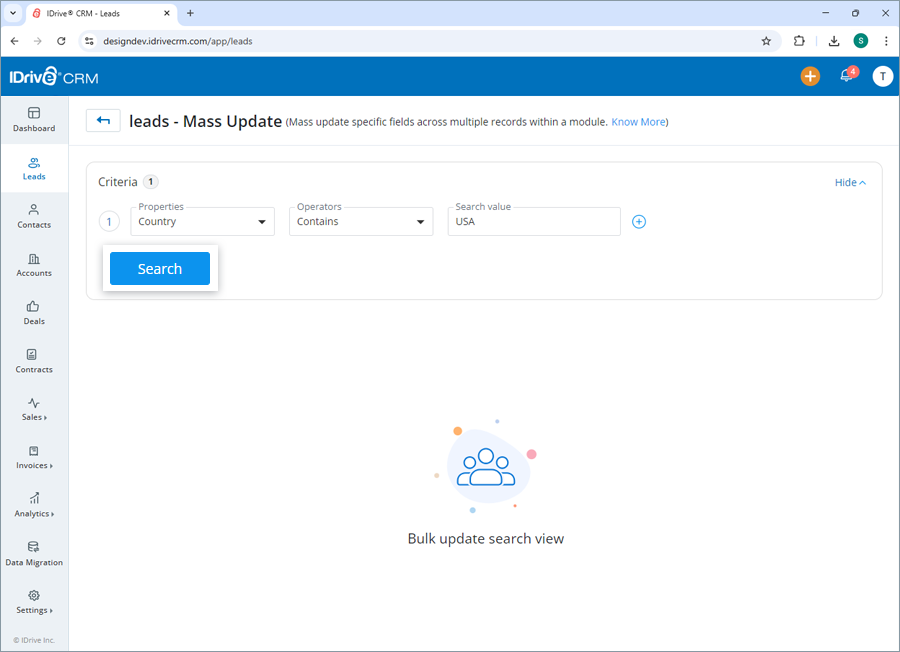Image resolution: width=900 pixels, height=652 pixels.
Task: Click the back arrow on Mass Update page
Action: point(103,120)
